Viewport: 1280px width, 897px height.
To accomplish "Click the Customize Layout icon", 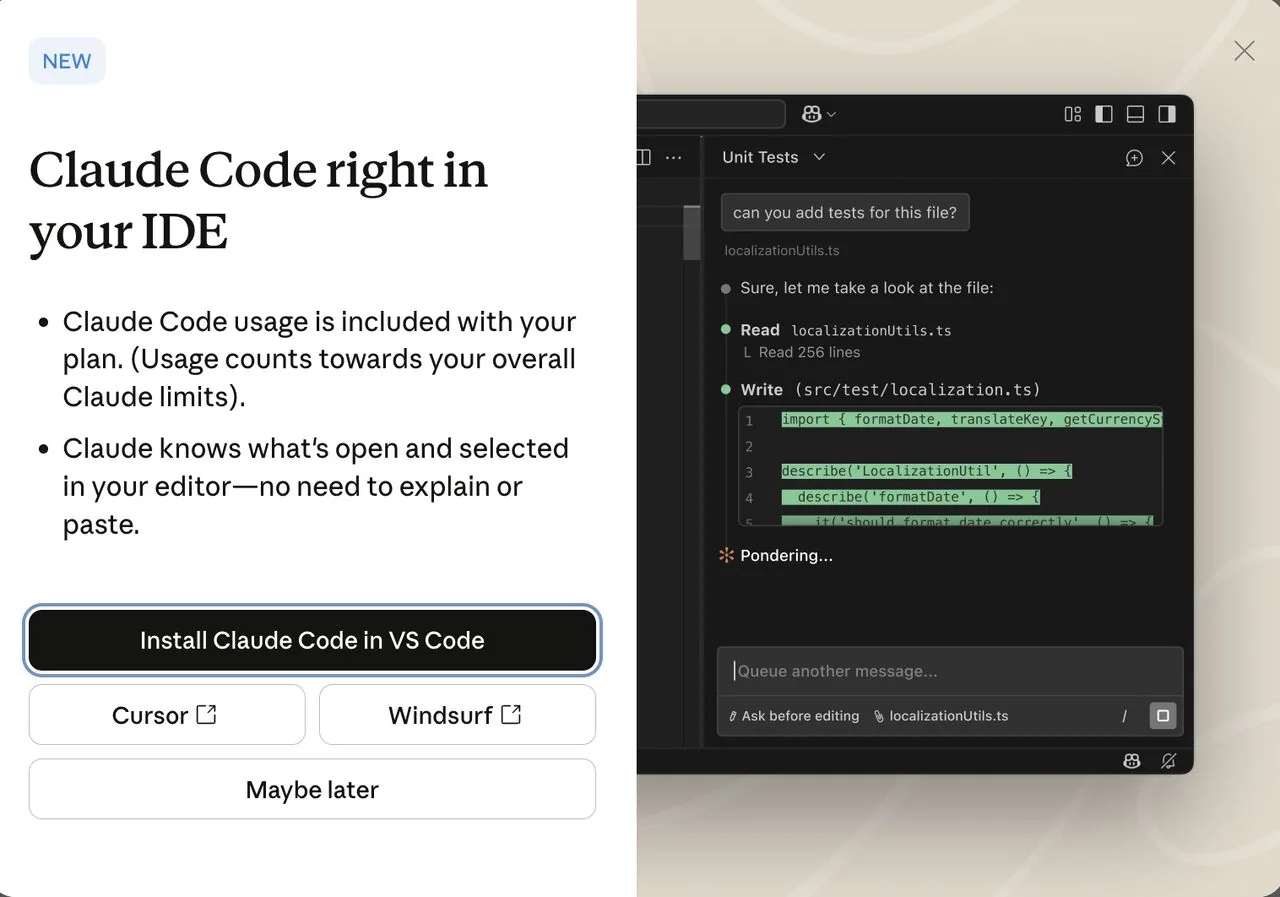I will pyautogui.click(x=1073, y=114).
